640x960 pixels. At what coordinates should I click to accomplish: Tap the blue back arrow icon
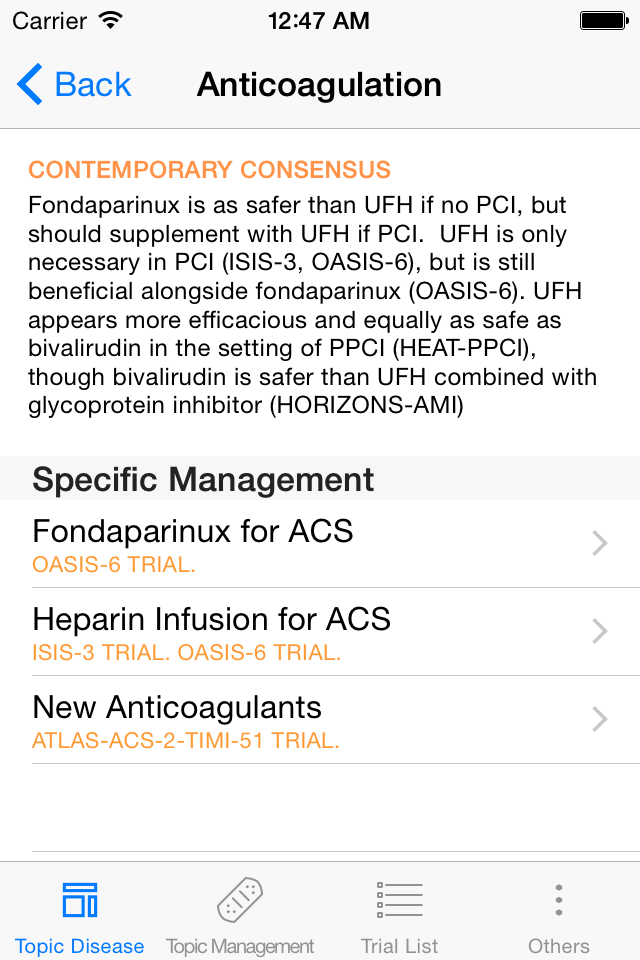point(29,84)
